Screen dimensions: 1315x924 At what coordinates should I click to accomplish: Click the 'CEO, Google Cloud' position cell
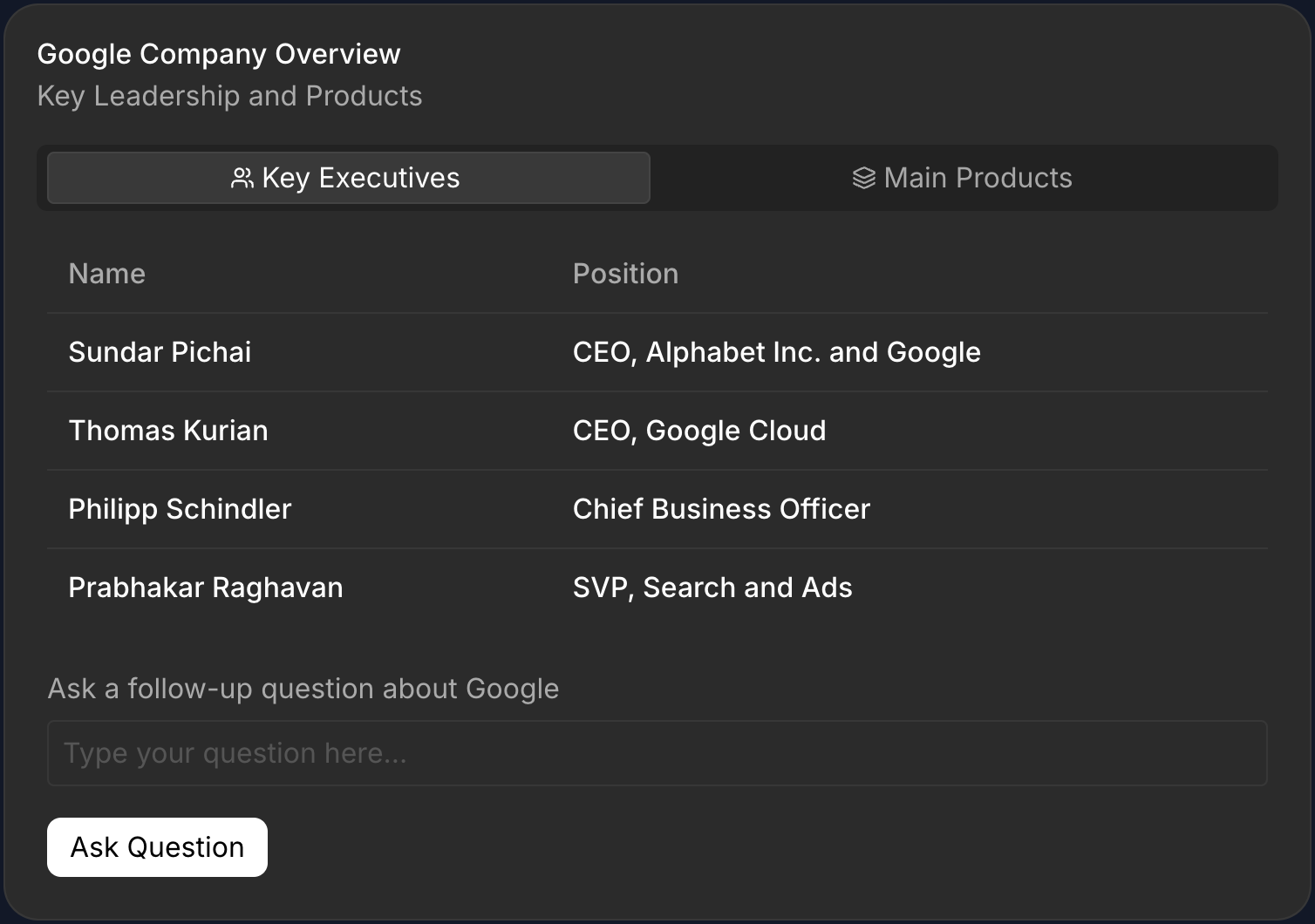(698, 431)
